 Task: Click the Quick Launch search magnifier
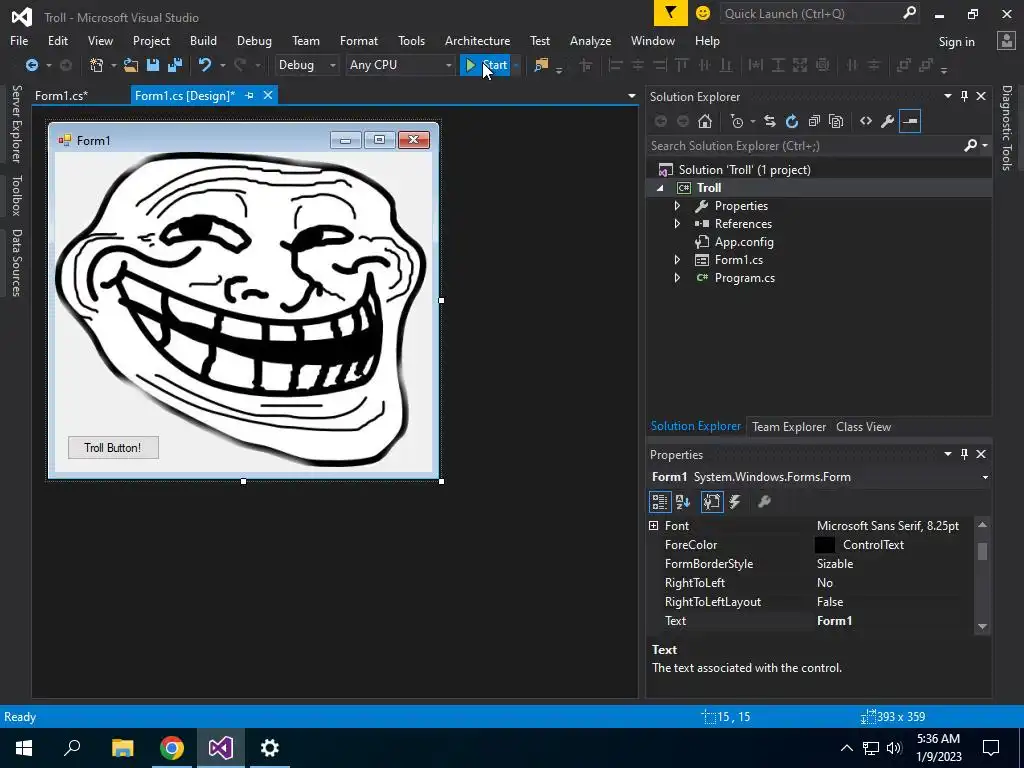point(909,13)
